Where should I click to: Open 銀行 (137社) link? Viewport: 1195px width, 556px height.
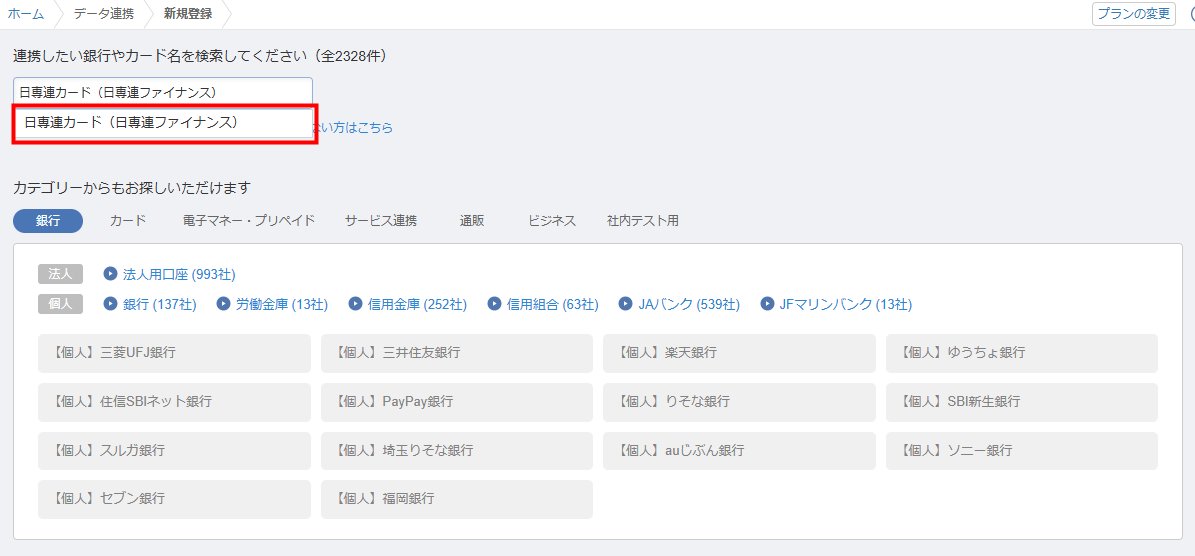[x=160, y=304]
